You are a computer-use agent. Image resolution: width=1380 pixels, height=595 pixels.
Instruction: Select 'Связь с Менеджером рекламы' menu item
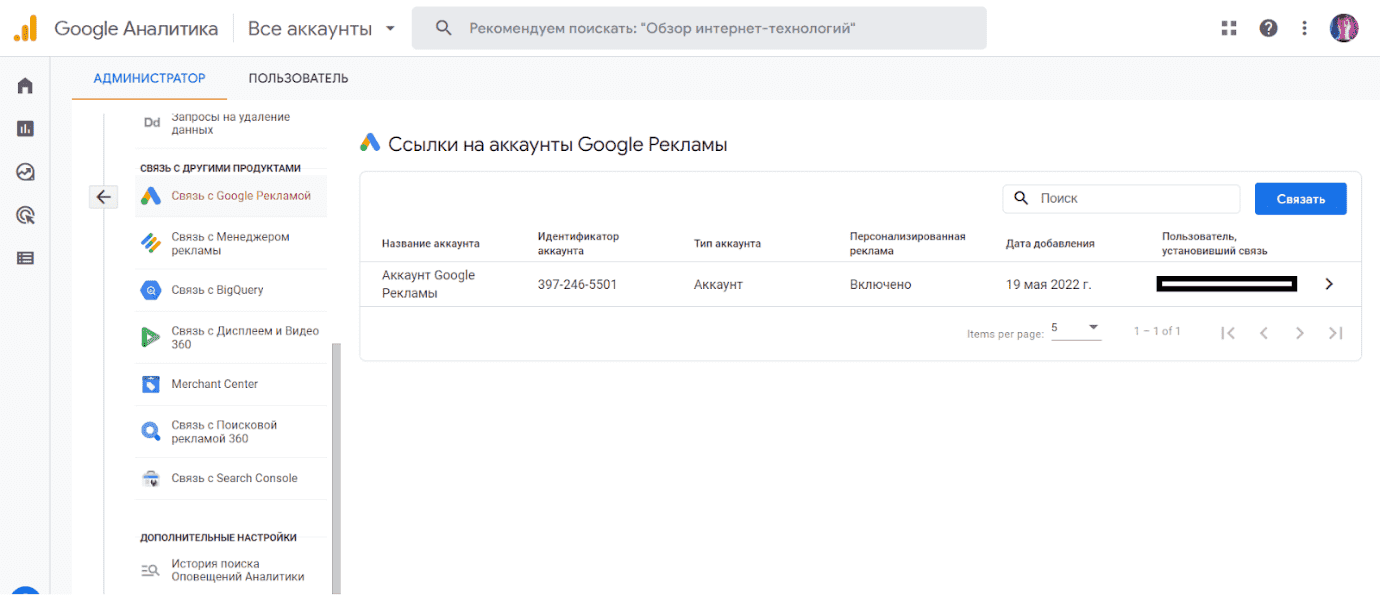coord(231,243)
